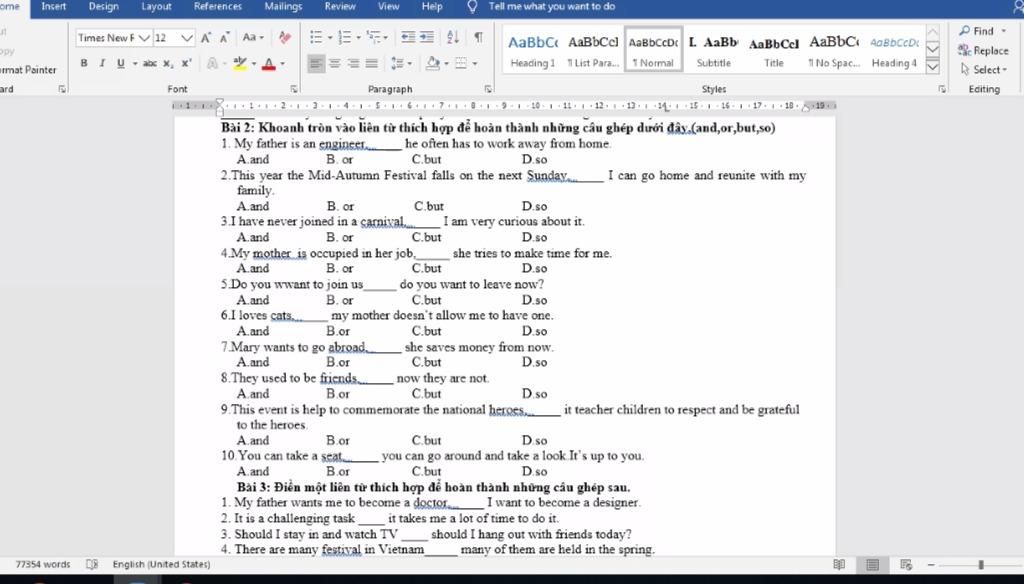This screenshot has height=584, width=1024.
Task: Toggle show paragraph marks
Action: [x=479, y=37]
